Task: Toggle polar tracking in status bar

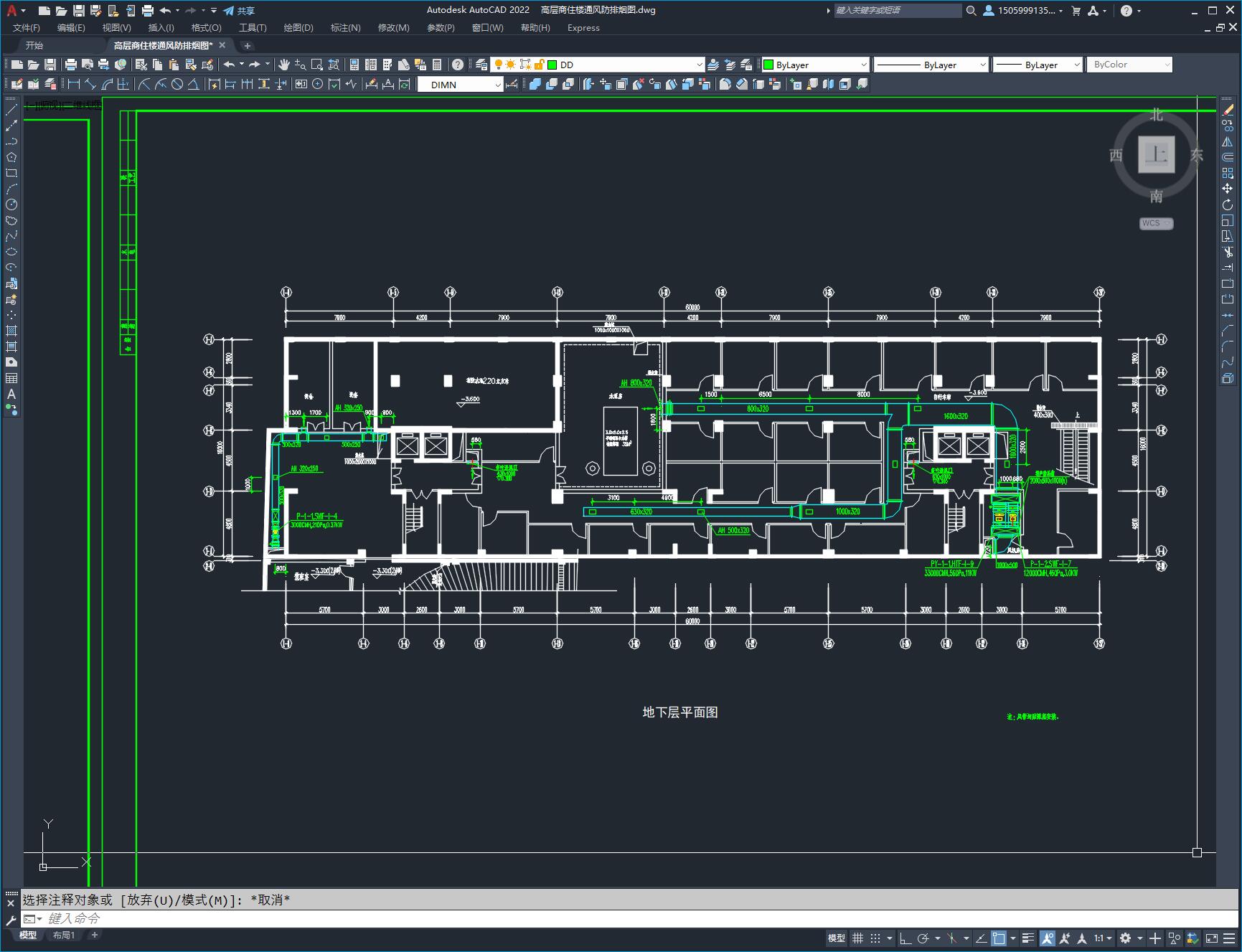Action: click(x=923, y=938)
